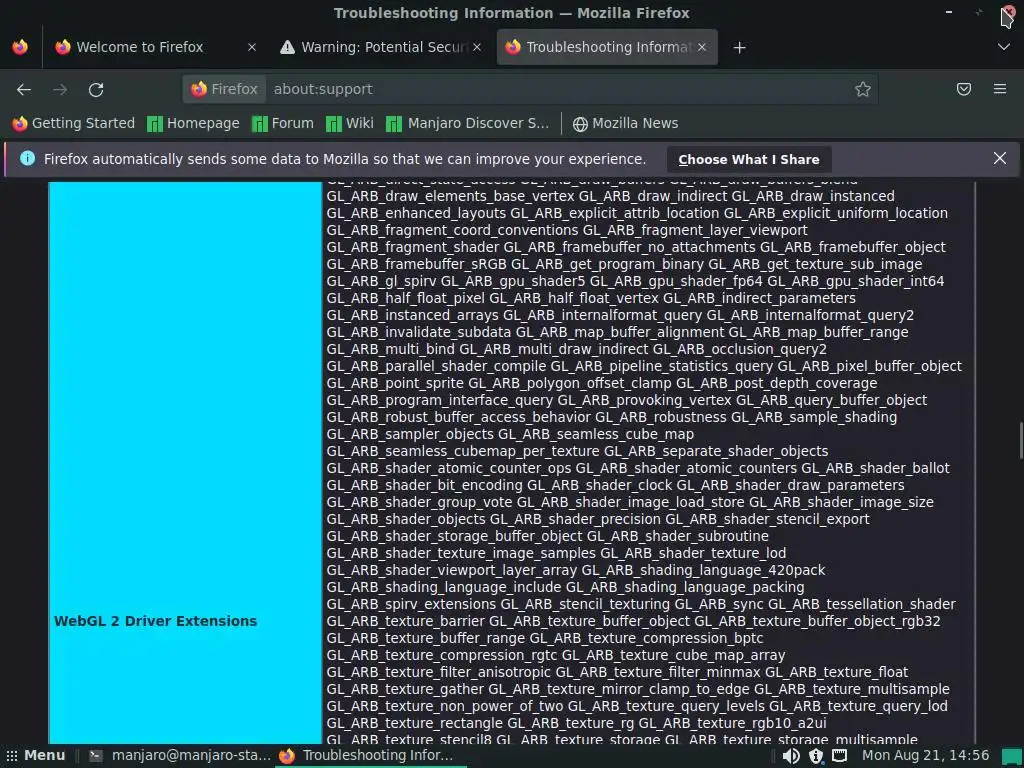Open the Forum bookmark
Screen dimensions: 1024x768
(x=283, y=123)
